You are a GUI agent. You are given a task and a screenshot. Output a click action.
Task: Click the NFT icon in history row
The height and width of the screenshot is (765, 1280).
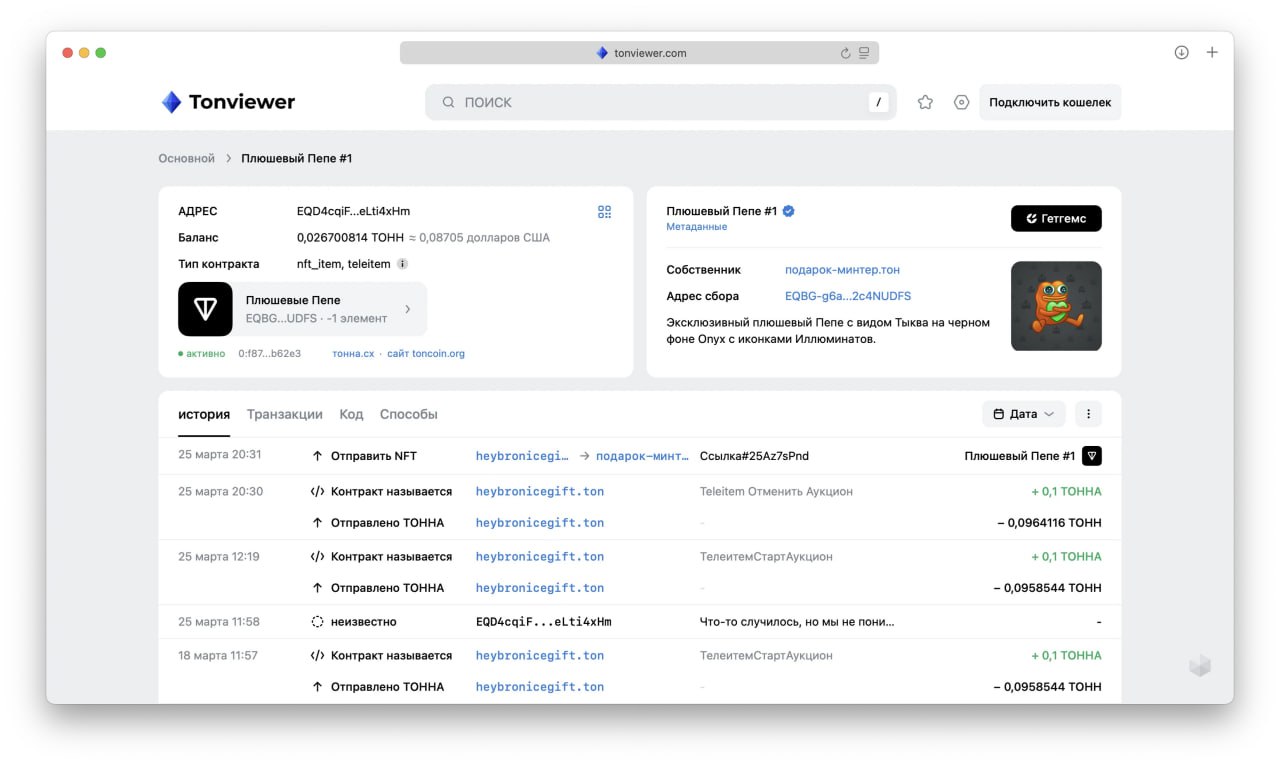[1092, 456]
